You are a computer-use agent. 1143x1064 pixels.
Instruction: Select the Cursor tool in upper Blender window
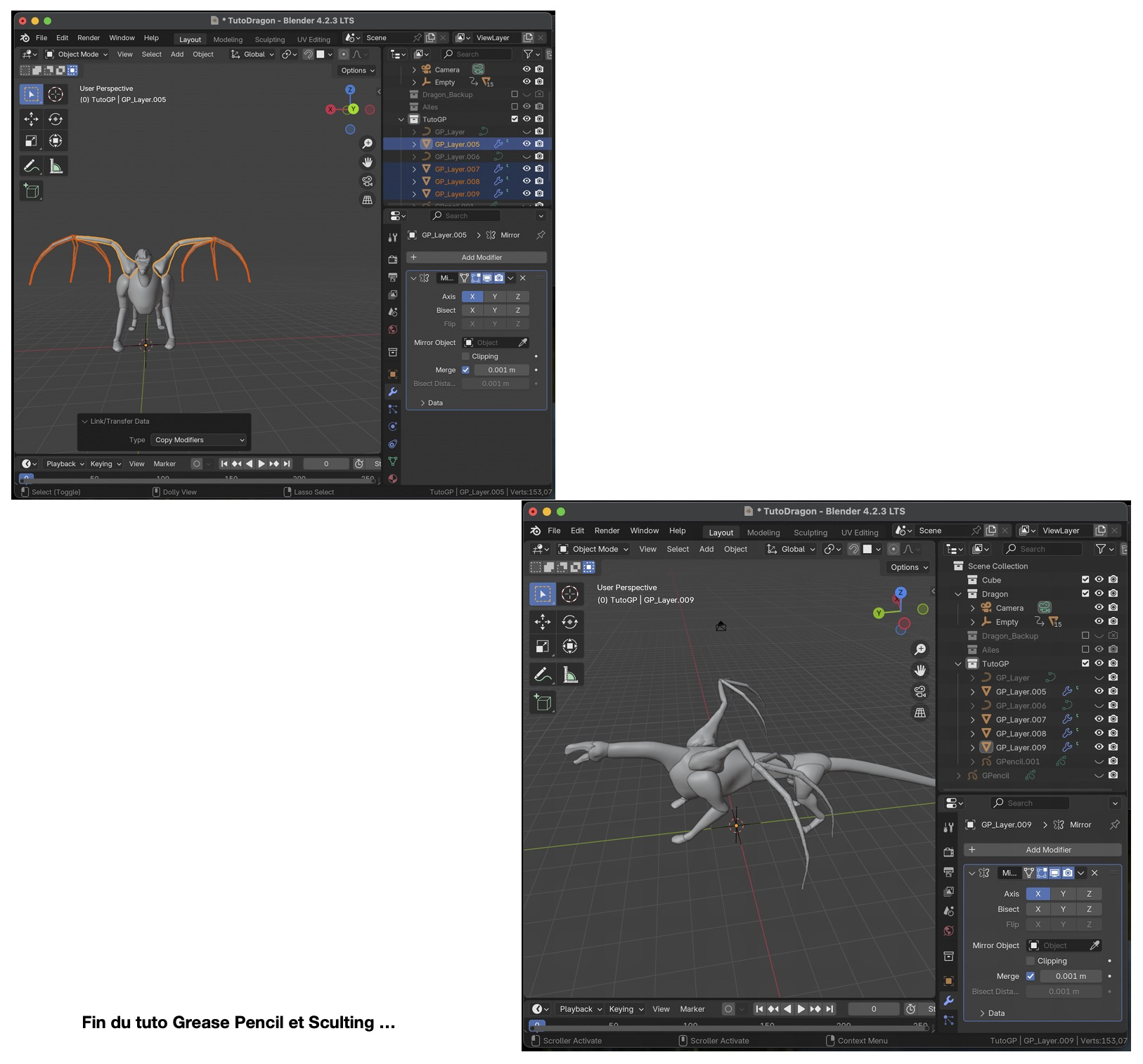[x=56, y=94]
